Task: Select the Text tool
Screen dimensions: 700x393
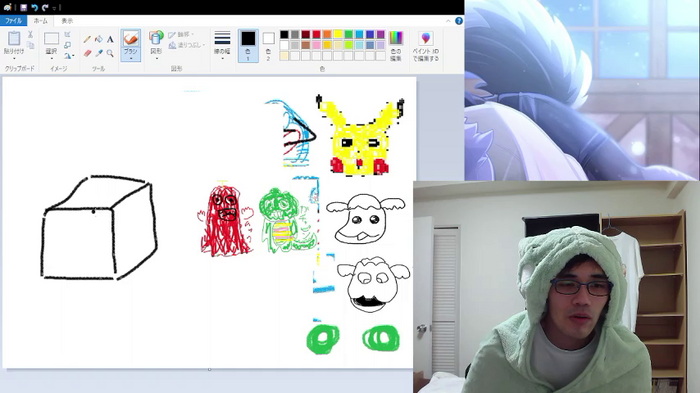Action: (110, 40)
